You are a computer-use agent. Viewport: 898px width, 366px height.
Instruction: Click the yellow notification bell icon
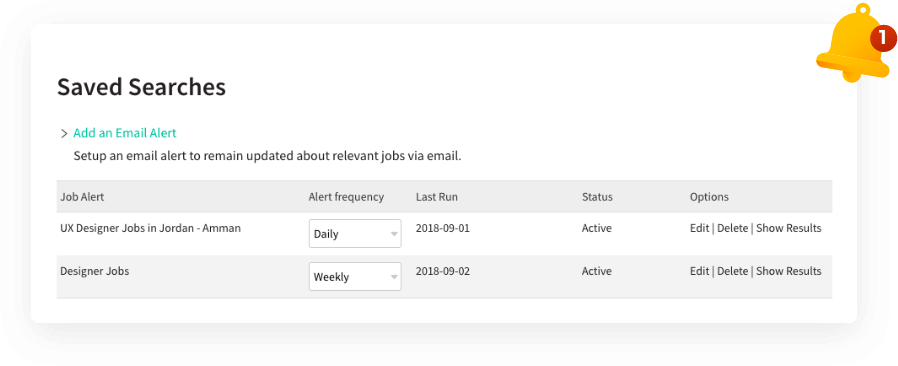coord(854,45)
